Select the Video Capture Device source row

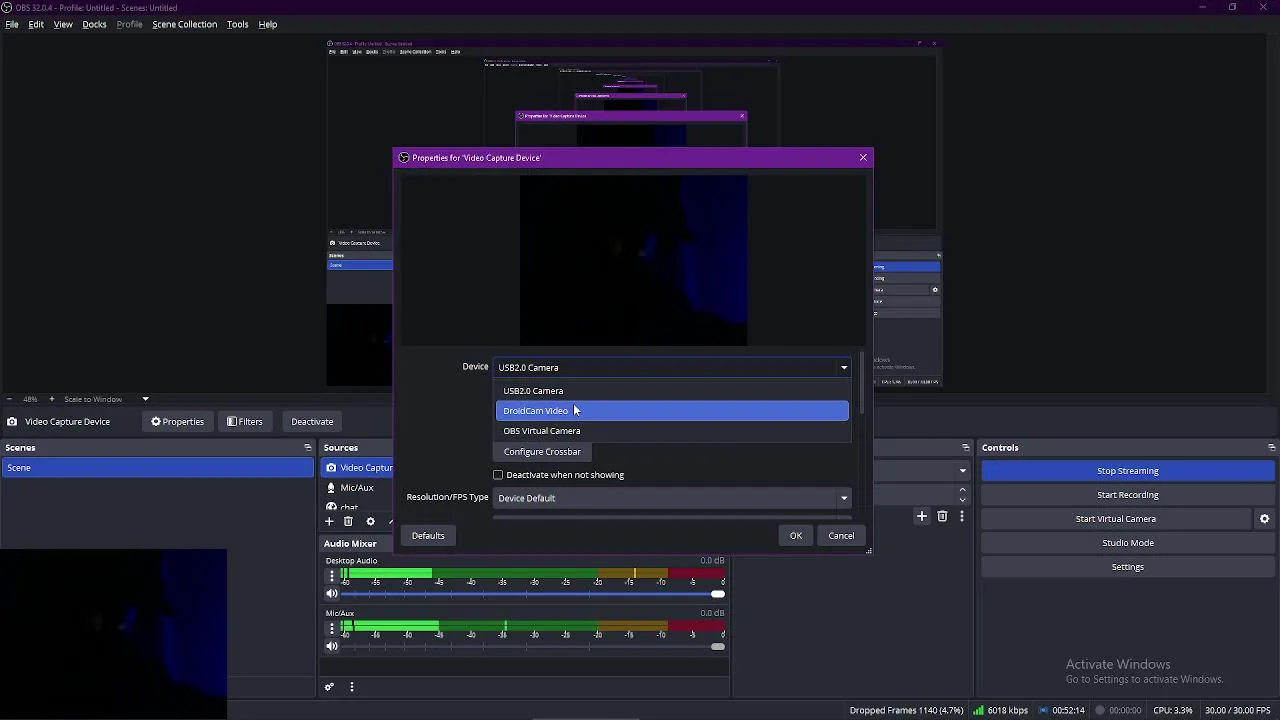[x=358, y=468]
